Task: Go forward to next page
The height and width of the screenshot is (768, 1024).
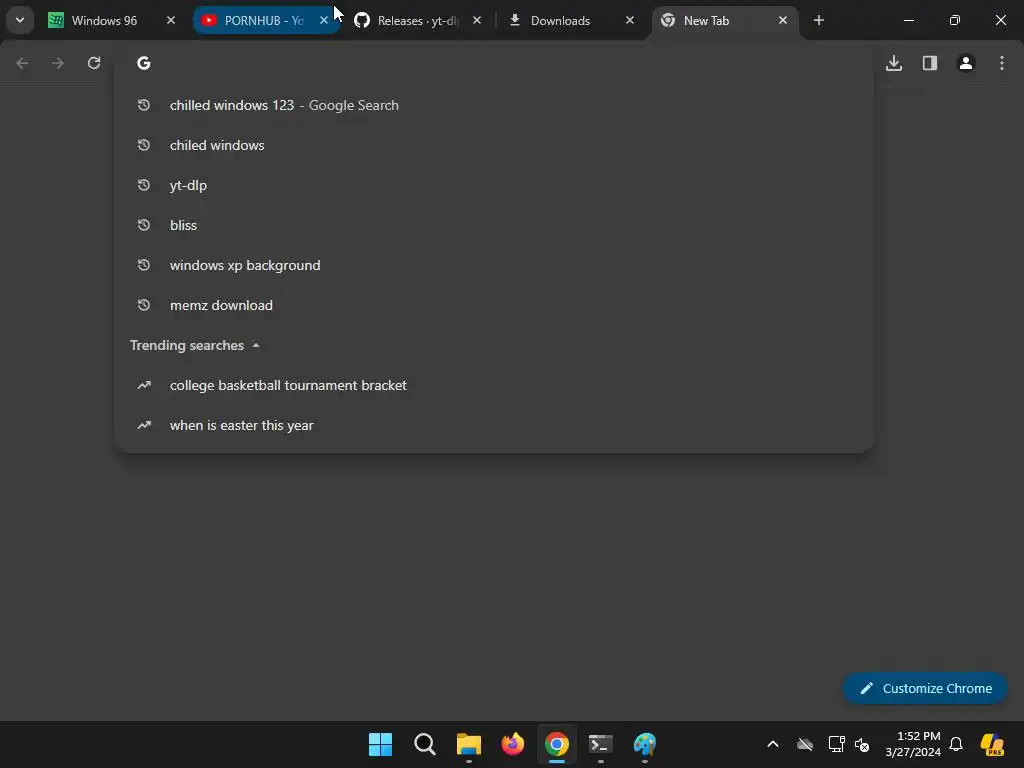Action: 58,63
